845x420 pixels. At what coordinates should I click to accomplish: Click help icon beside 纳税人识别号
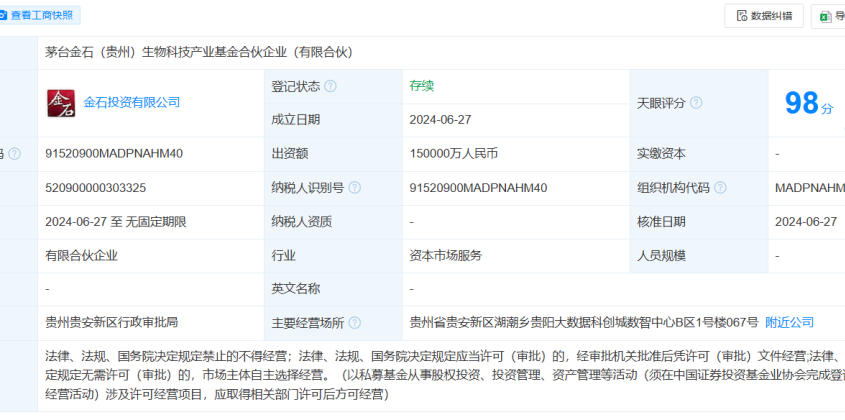(x=354, y=188)
